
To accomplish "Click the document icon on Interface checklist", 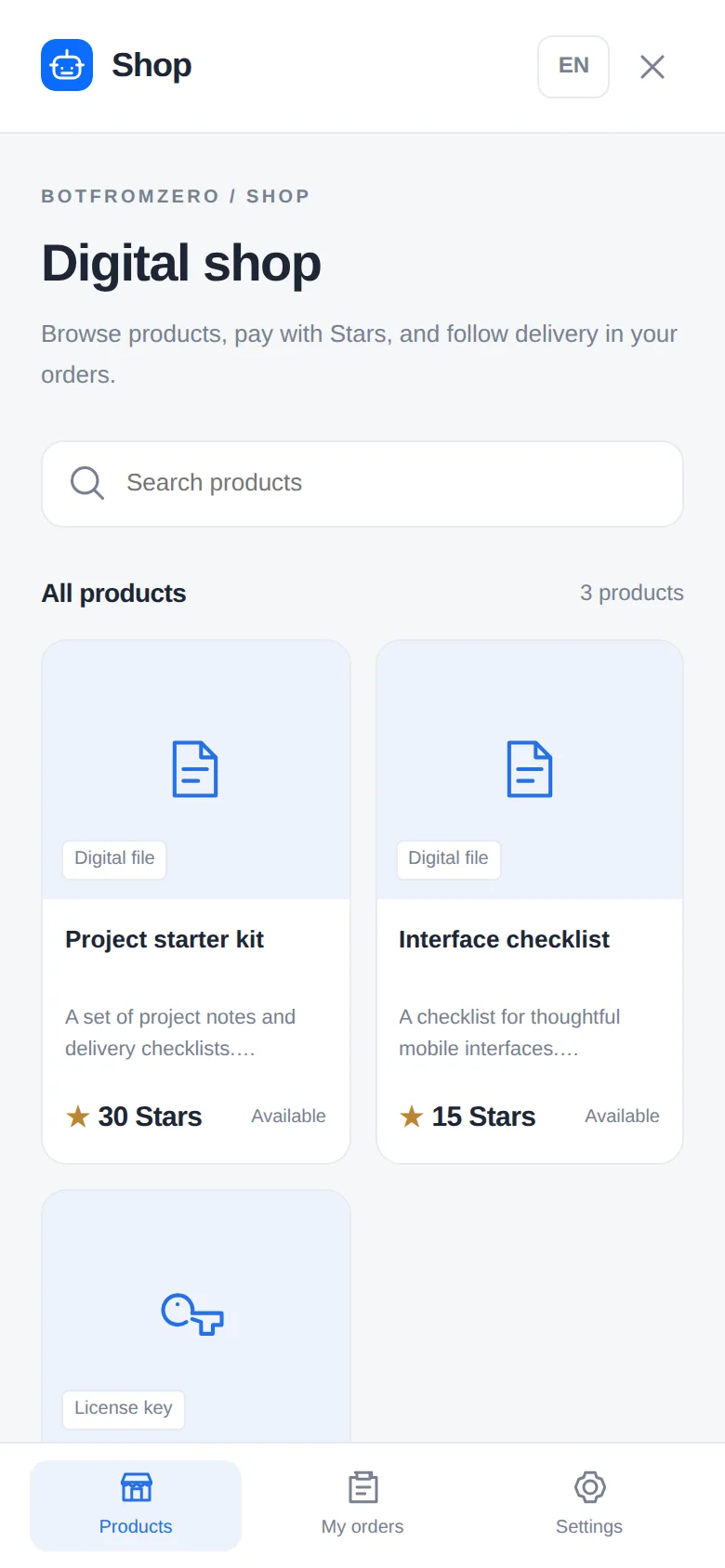I will click(x=530, y=769).
